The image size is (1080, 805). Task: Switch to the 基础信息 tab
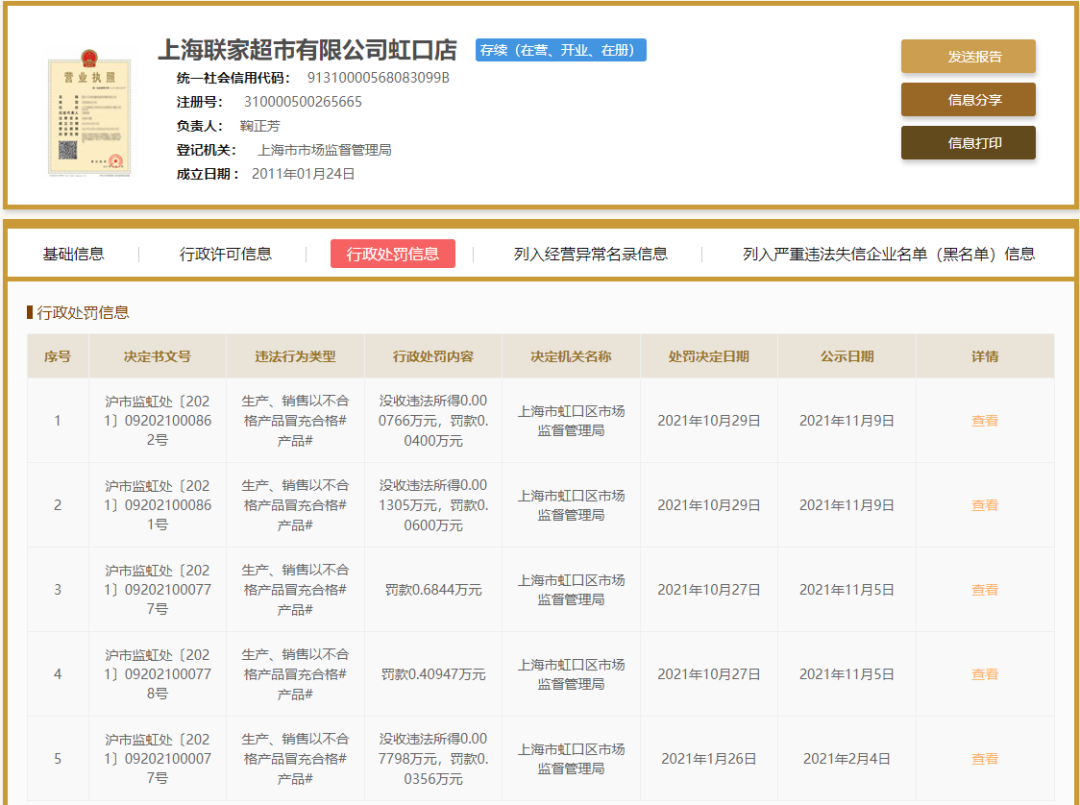[x=74, y=254]
